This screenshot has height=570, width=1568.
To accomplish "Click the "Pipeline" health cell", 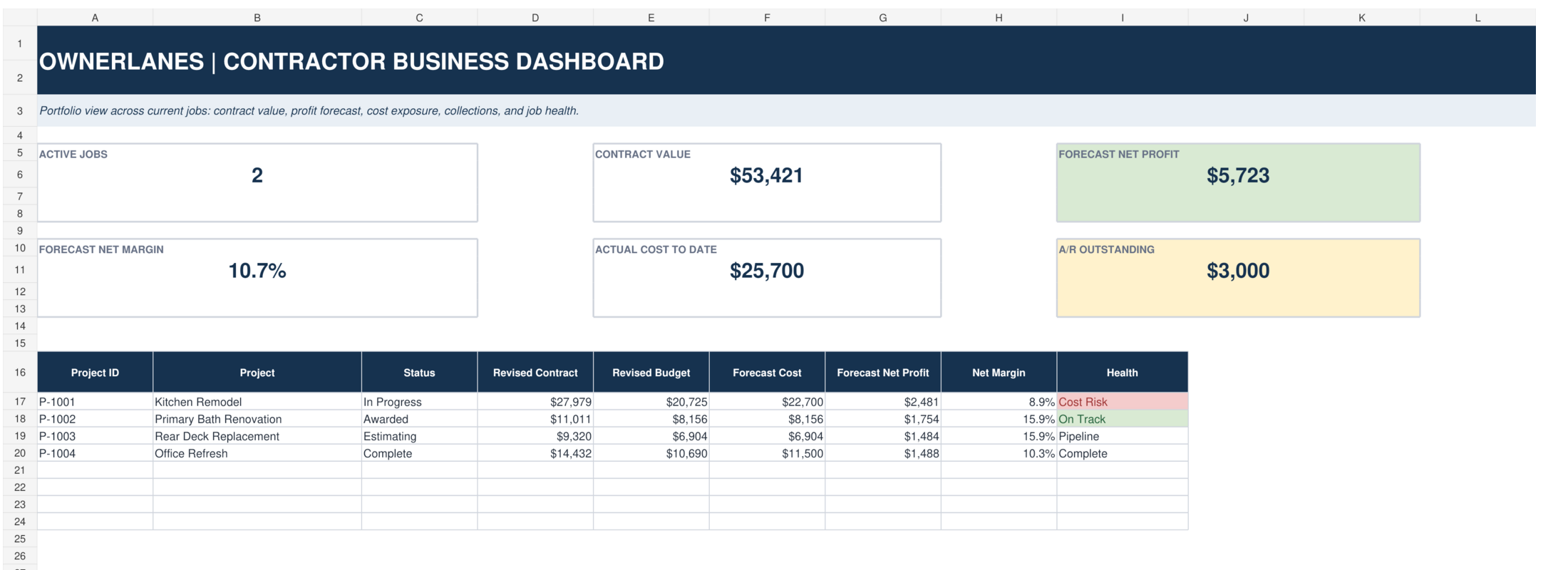I will tap(1123, 436).
